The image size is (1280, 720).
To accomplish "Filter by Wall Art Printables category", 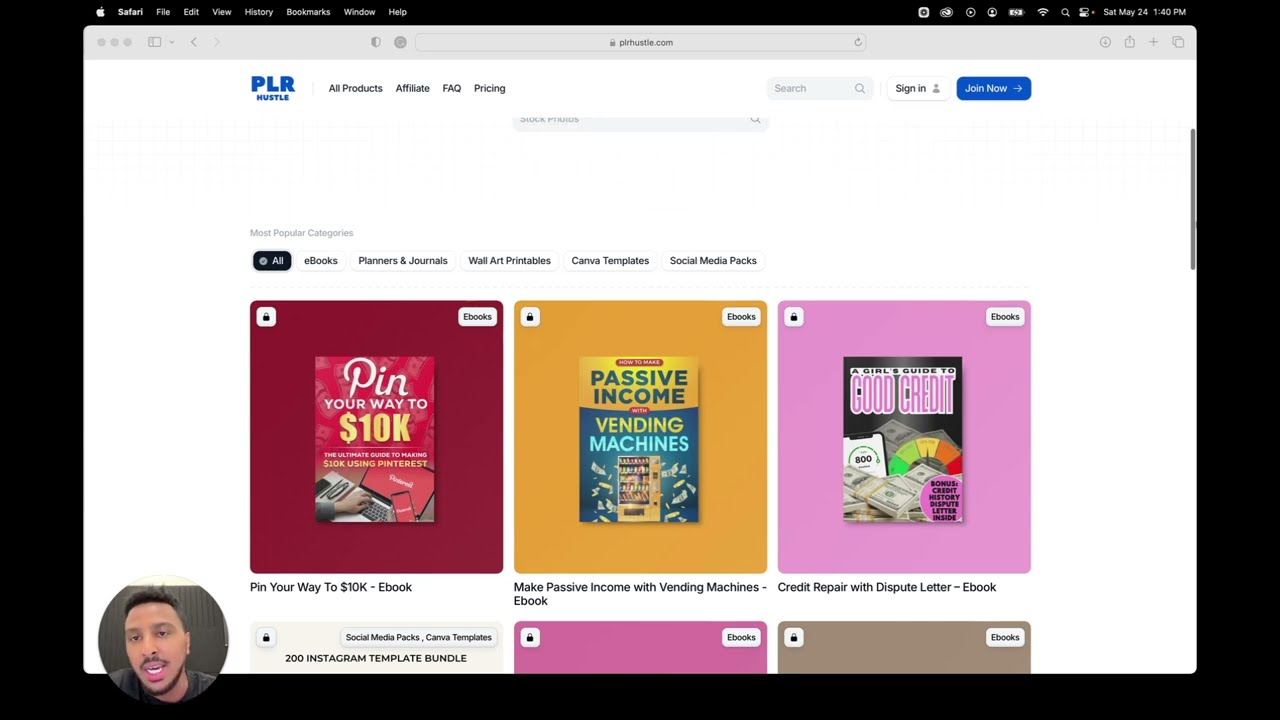I will click(509, 261).
